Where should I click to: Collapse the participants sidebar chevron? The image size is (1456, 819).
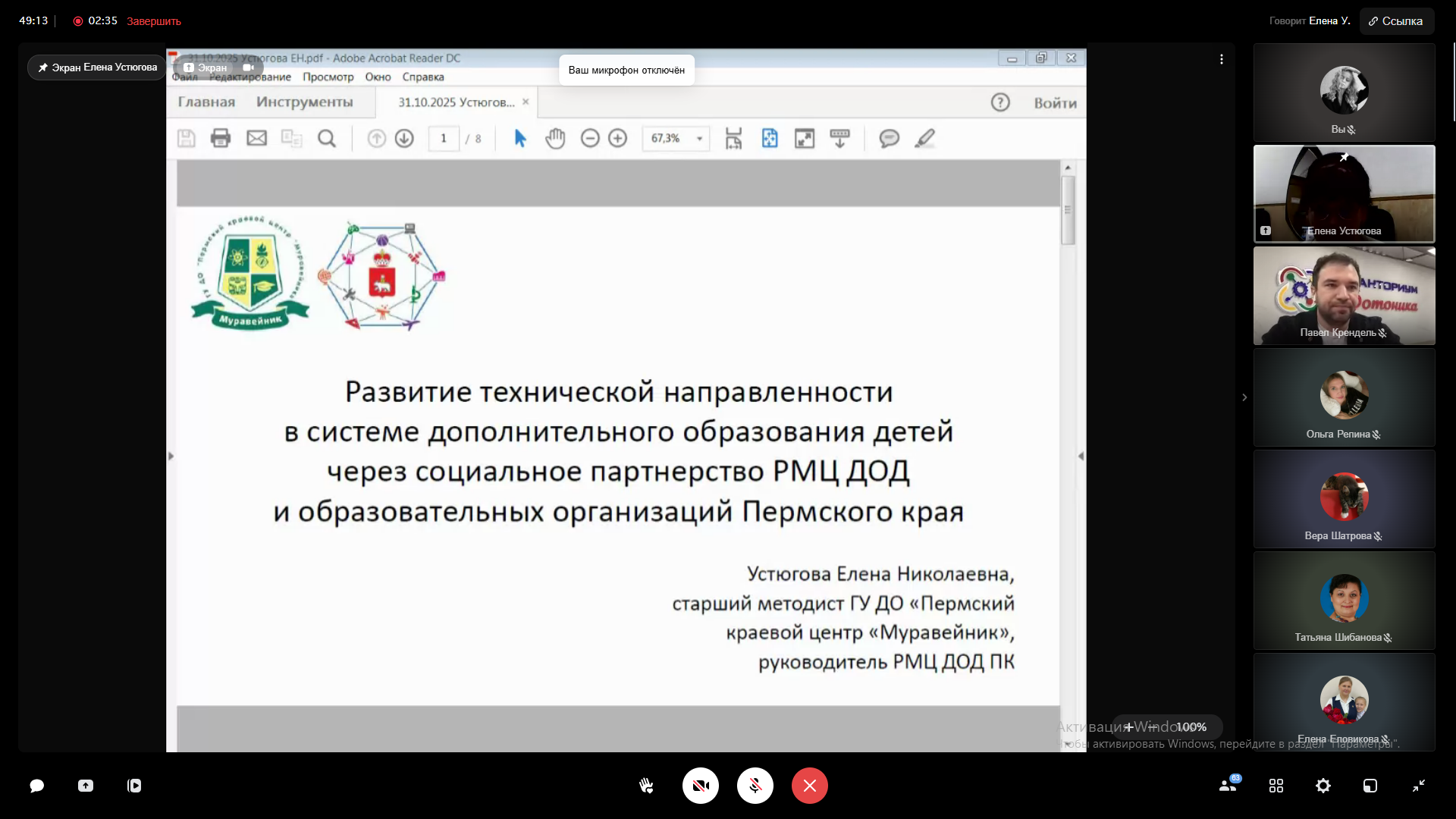(x=1244, y=397)
